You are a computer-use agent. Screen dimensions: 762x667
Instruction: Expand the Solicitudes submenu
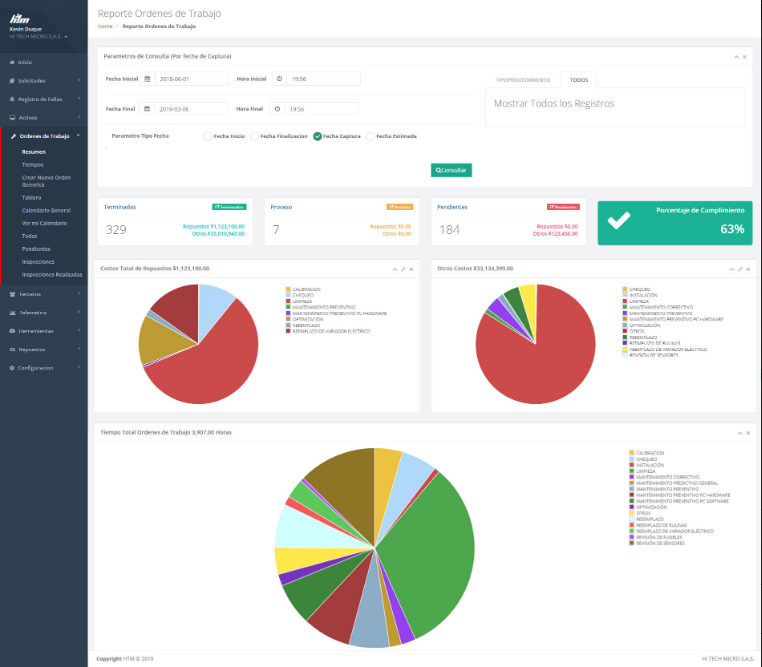(79, 80)
